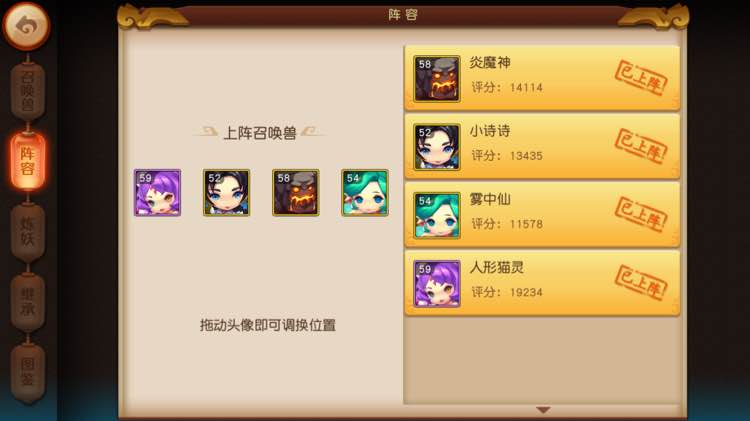
Task: Expand list with the bottom down arrow
Action: [x=543, y=410]
